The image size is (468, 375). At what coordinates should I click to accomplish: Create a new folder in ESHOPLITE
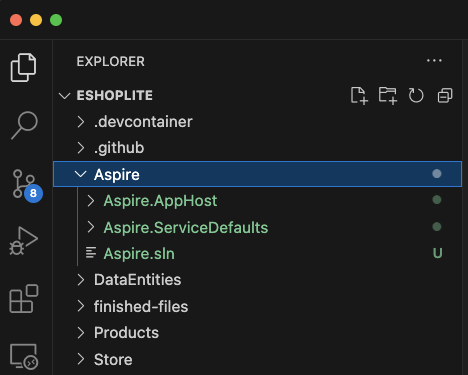click(x=388, y=96)
